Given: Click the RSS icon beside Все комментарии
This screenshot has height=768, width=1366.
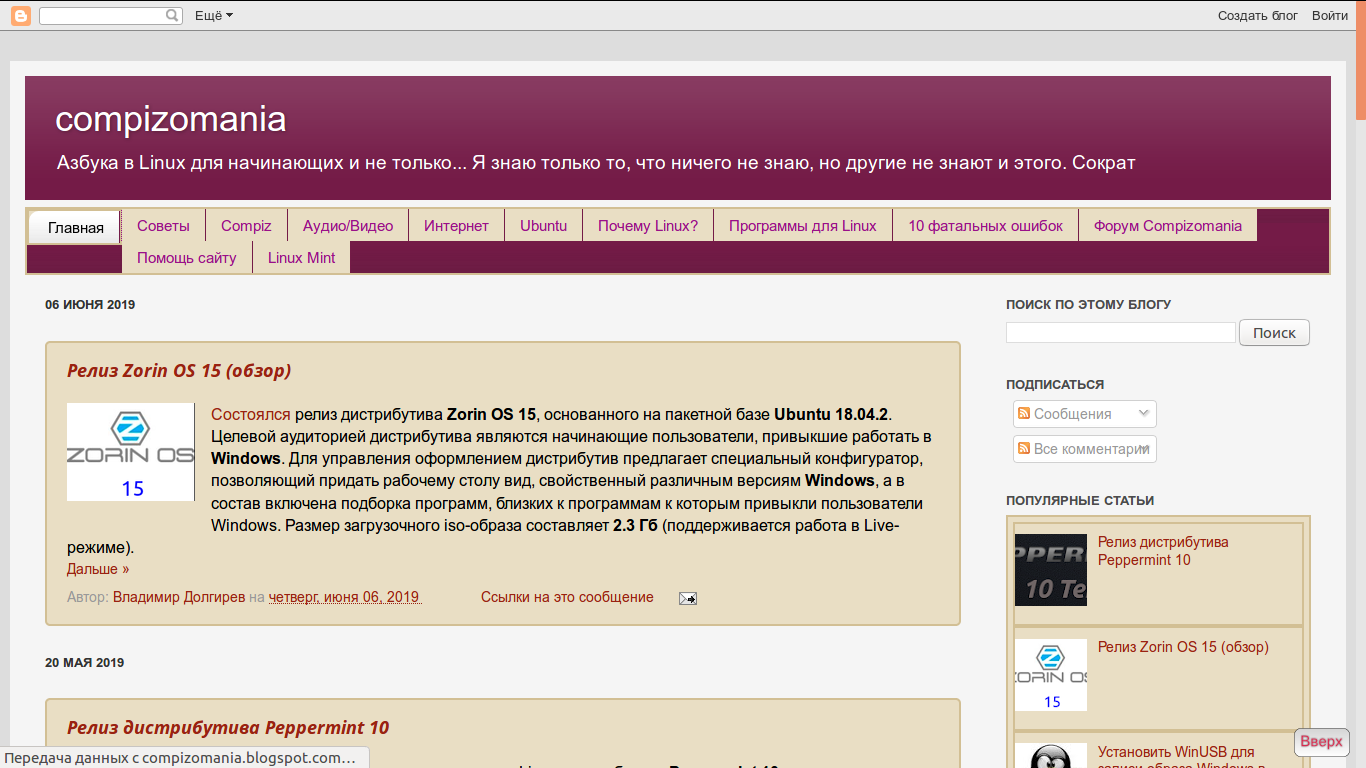Looking at the screenshot, I should 1023,449.
